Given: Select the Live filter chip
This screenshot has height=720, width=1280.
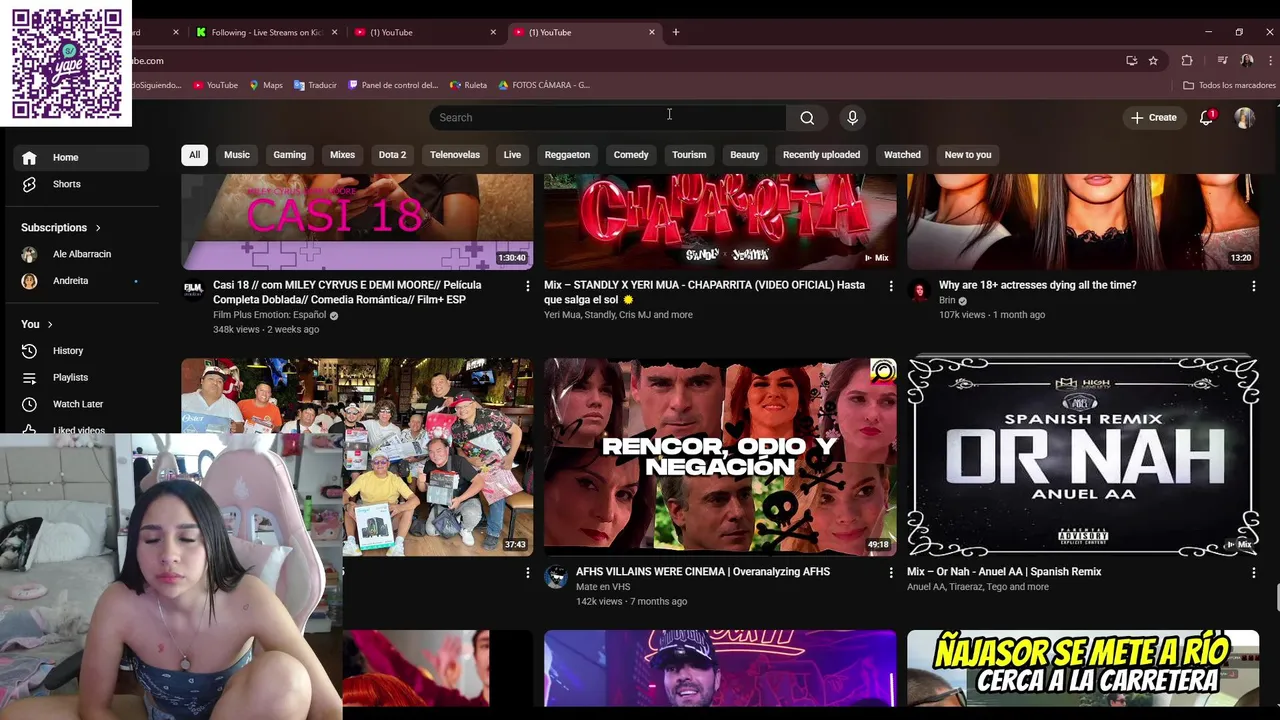Looking at the screenshot, I should 512,155.
